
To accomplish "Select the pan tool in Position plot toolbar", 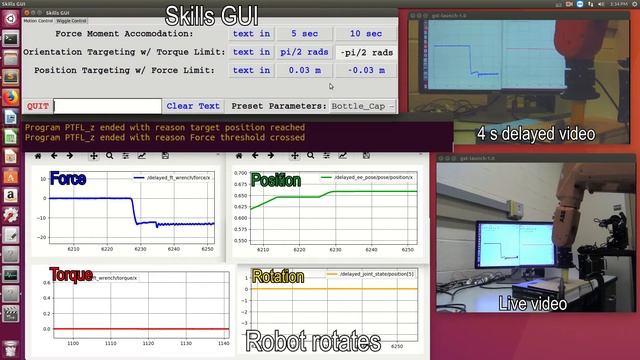I will 295,156.
